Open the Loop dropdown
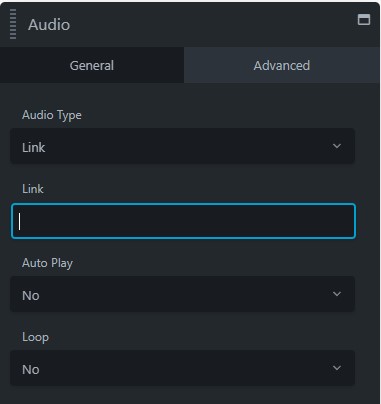The width and height of the screenshot is (381, 404). pos(183,368)
